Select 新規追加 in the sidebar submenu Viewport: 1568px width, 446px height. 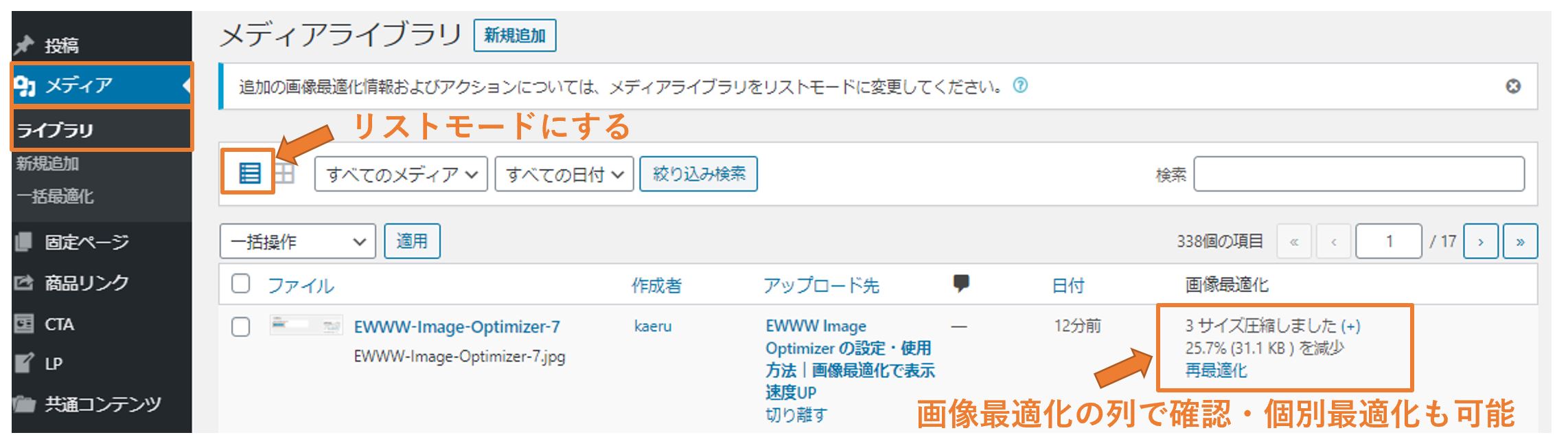pyautogui.click(x=47, y=164)
